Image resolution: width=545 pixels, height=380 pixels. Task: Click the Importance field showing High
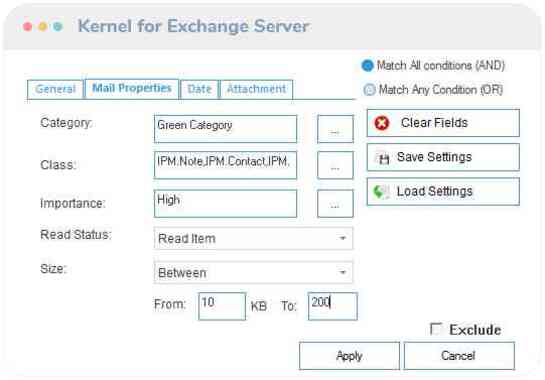pos(226,203)
